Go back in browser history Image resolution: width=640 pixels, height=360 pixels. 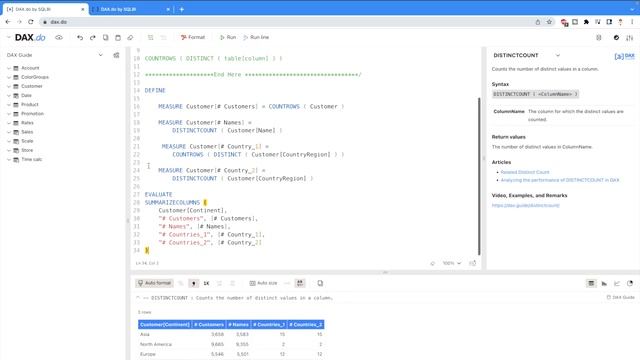(8, 22)
